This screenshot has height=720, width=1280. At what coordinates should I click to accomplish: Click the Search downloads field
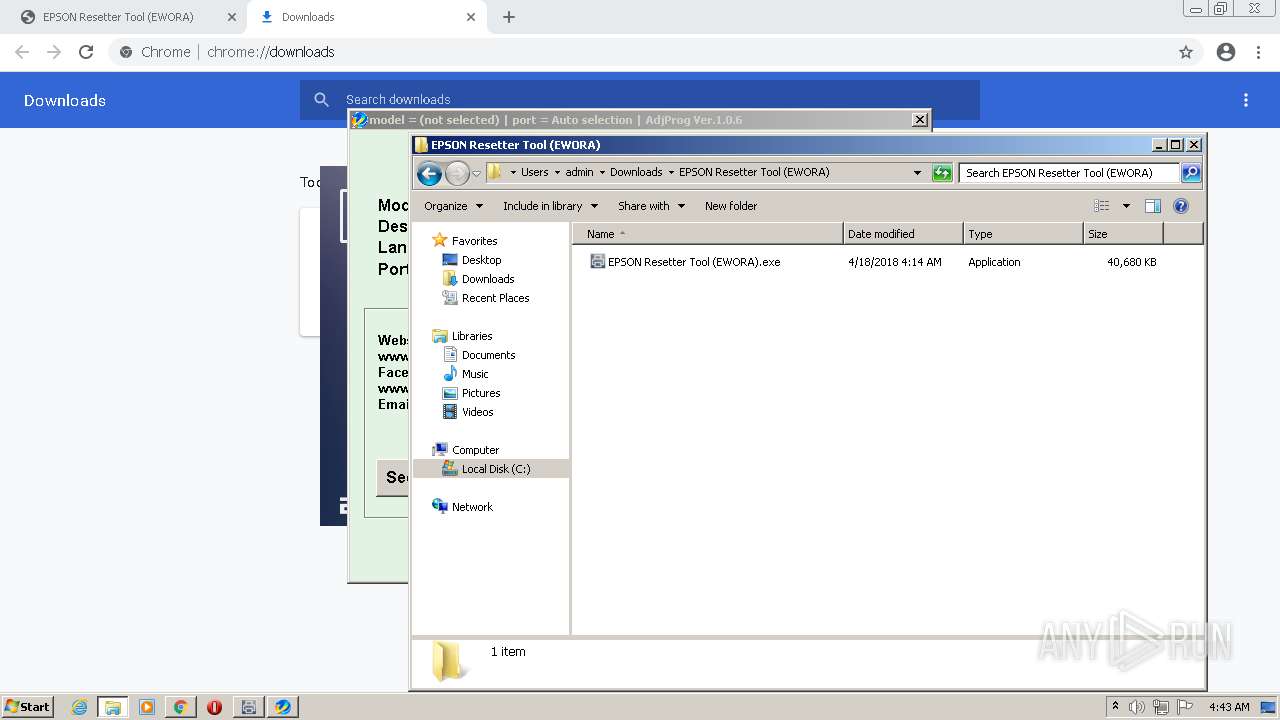[640, 100]
